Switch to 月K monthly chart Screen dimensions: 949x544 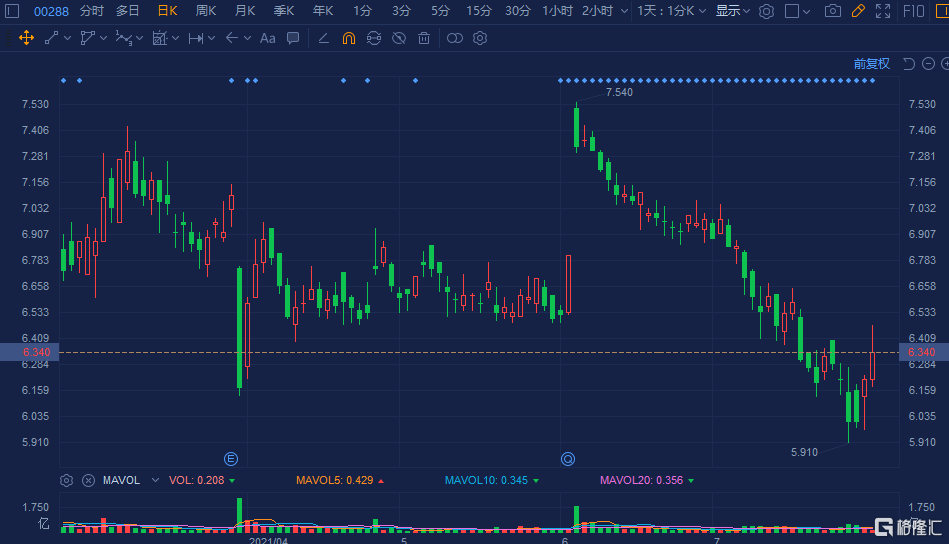pyautogui.click(x=245, y=11)
